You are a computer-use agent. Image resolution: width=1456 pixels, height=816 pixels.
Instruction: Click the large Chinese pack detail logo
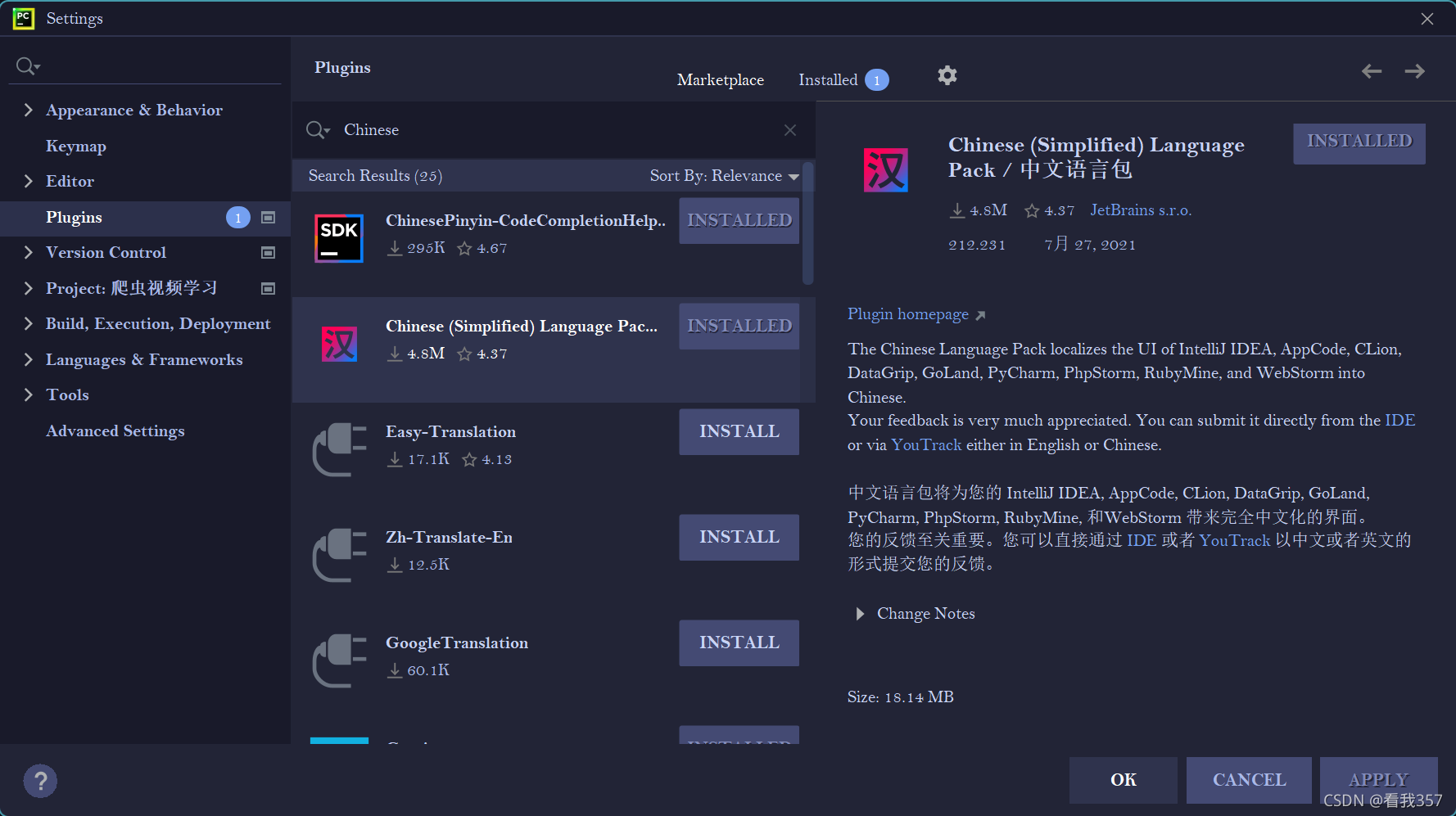click(x=885, y=169)
